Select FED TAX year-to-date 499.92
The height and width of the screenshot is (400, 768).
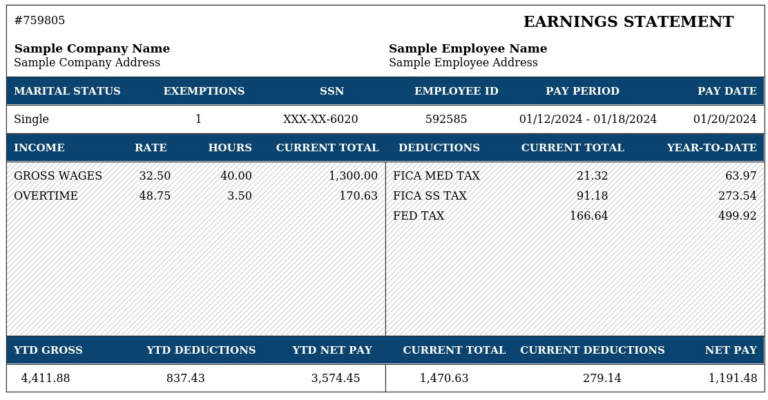tap(738, 216)
